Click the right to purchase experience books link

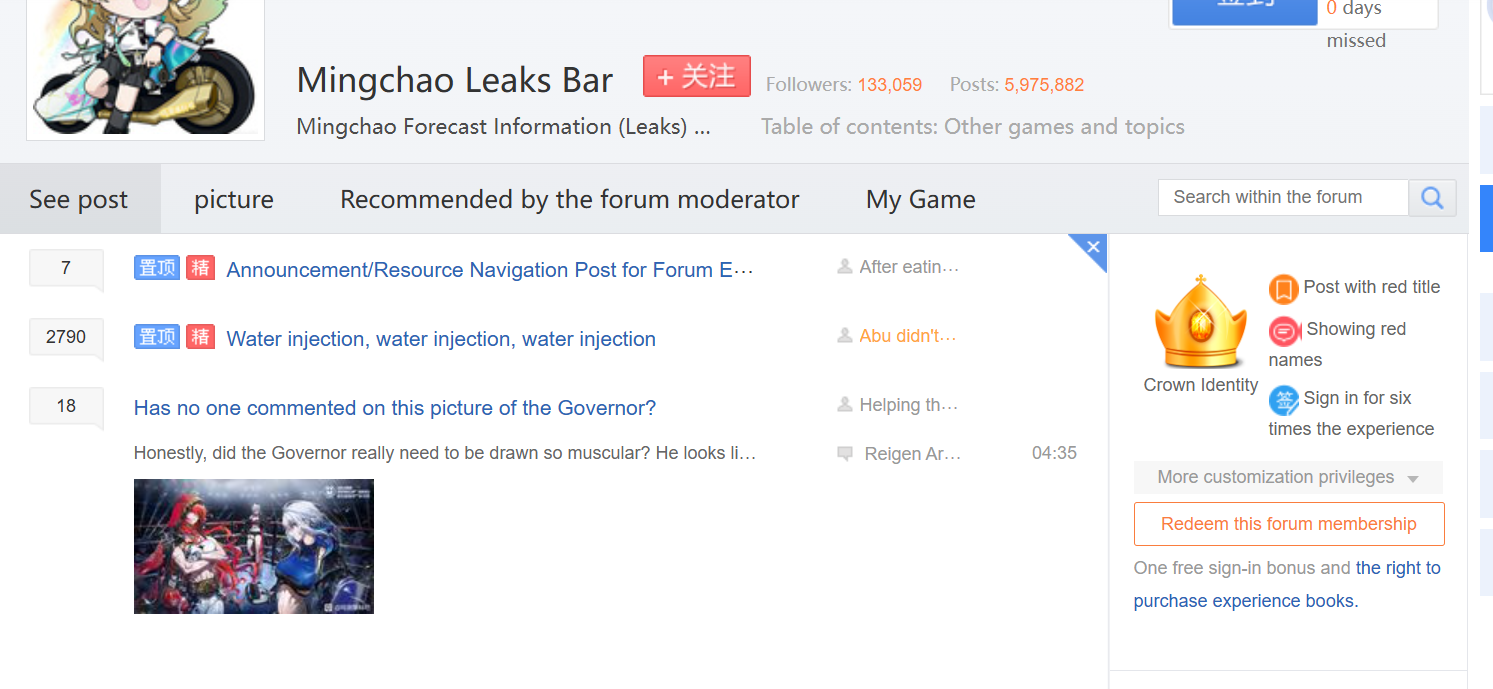[1398, 569]
